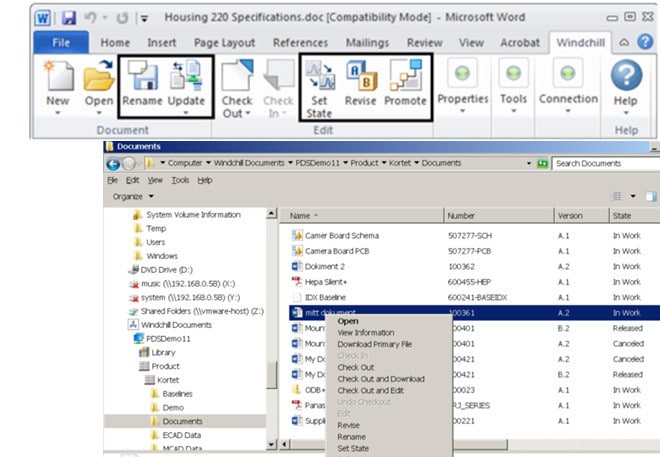Click the change view icon in explorer toolbar

pos(616,197)
